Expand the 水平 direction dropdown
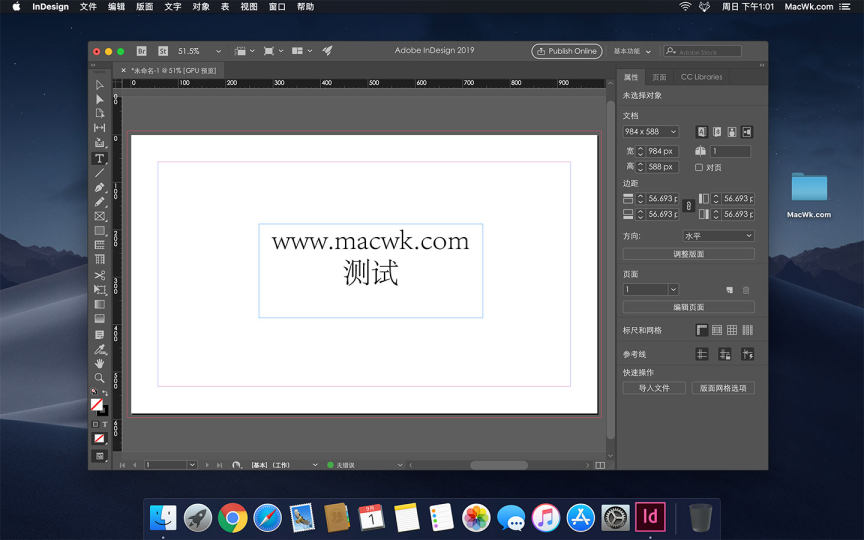Image resolution: width=864 pixels, height=540 pixels. 718,236
